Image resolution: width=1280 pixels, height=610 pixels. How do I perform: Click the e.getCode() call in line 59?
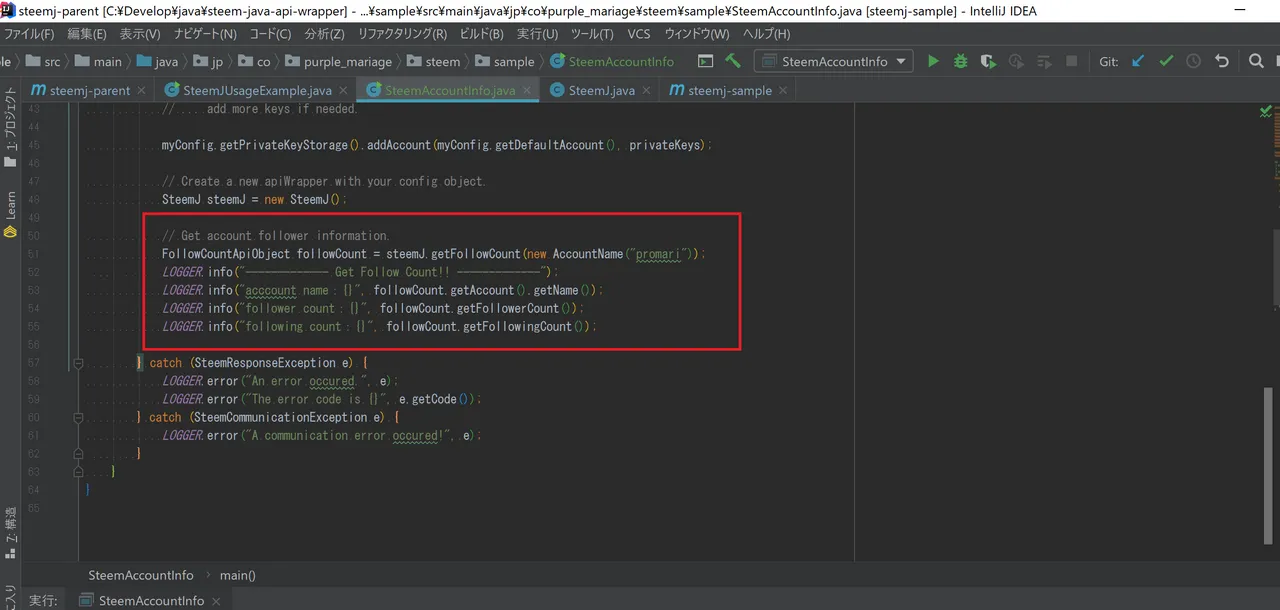[437, 399]
